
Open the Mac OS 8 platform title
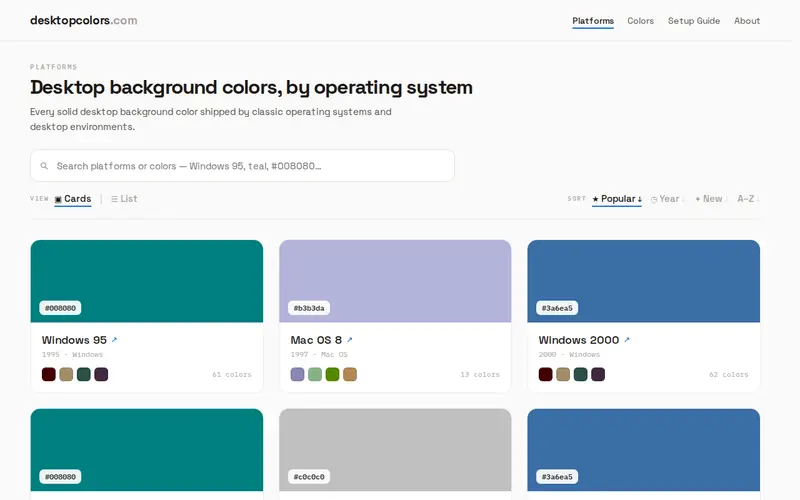tap(316, 340)
